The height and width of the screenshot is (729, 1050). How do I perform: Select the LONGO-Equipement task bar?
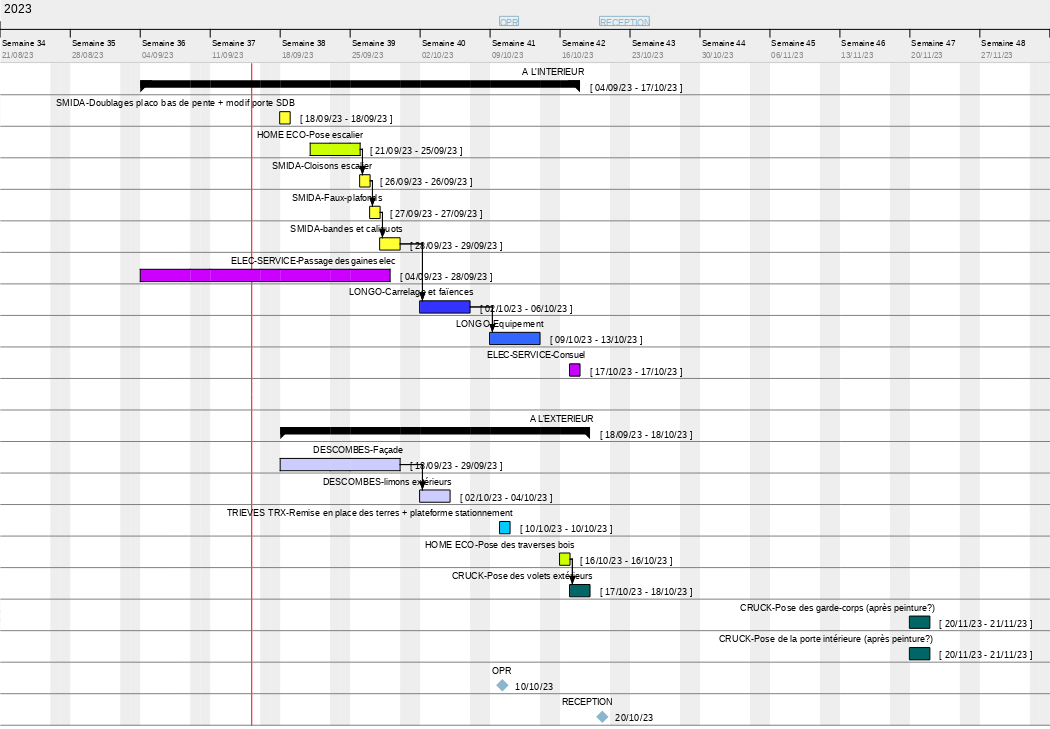point(515,339)
